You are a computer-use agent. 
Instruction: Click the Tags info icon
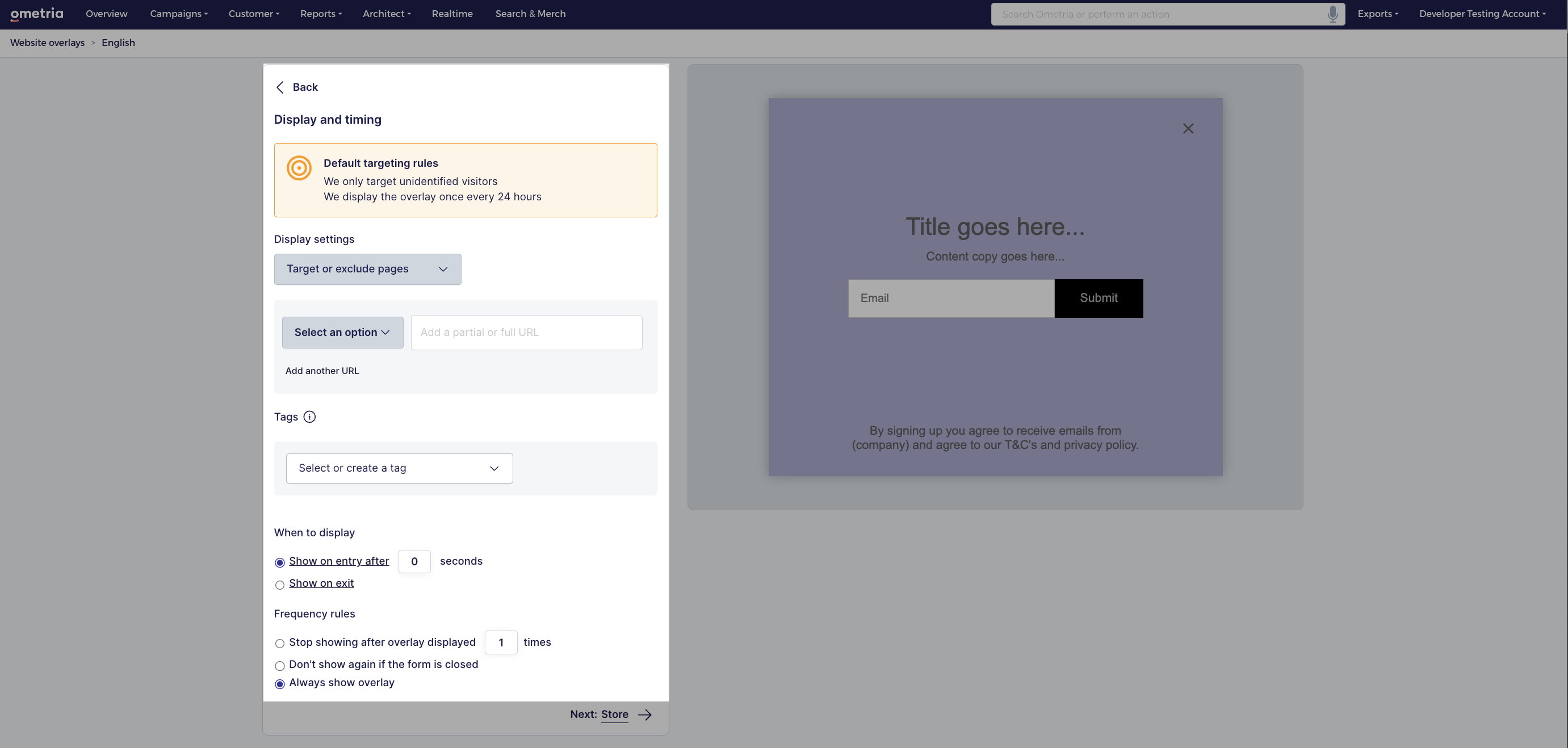click(309, 417)
